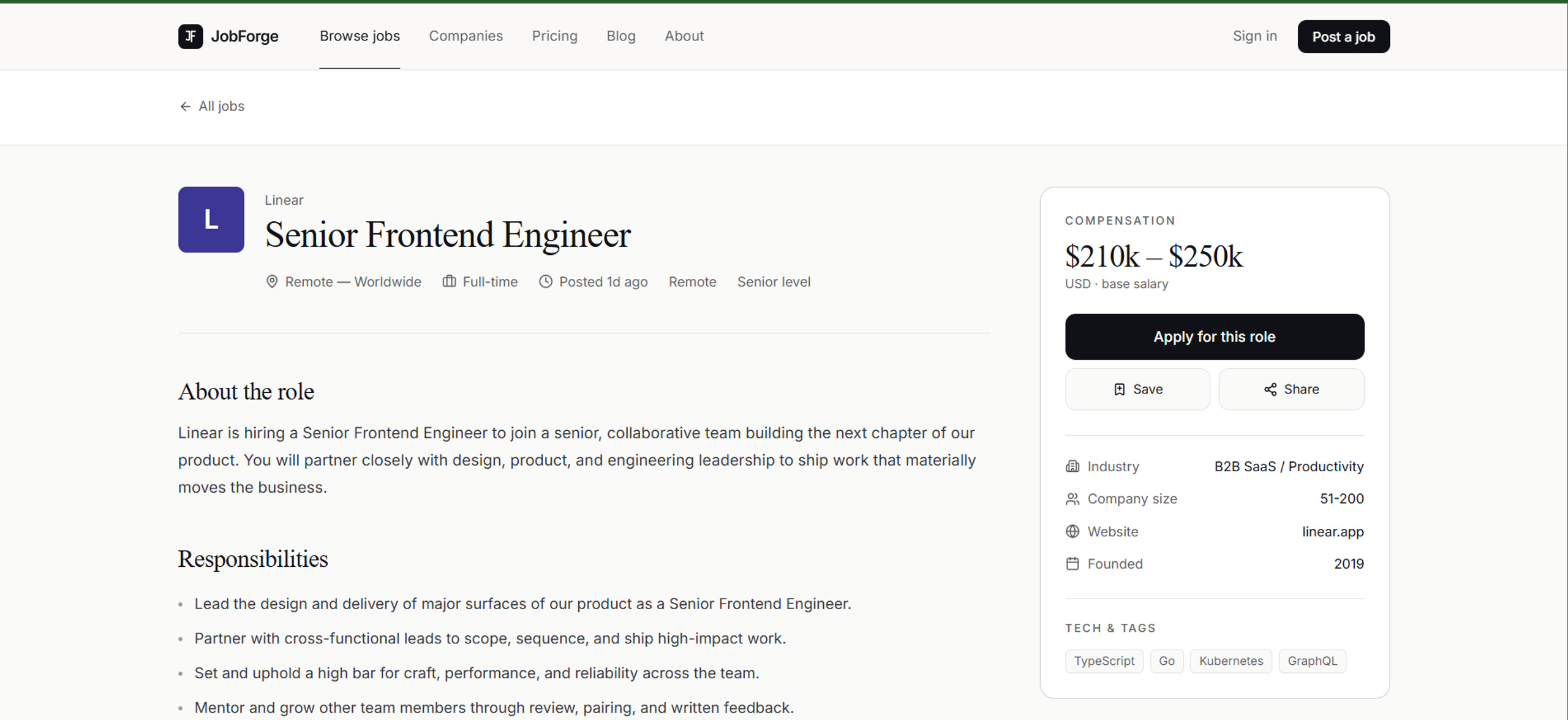Click the bullet starting 'Partner with cross-functional leads'

coord(490,639)
